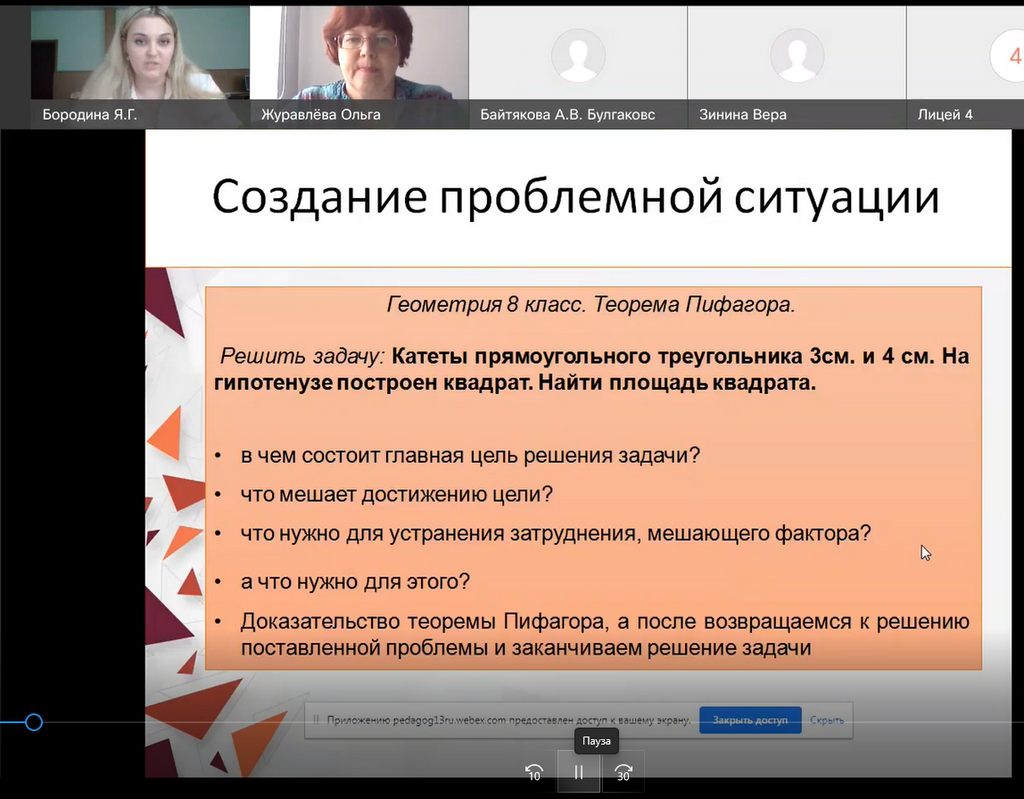Click the Байтякова А.В. Булгаковс name label
Image resolution: width=1024 pixels, height=799 pixels.
coord(567,115)
